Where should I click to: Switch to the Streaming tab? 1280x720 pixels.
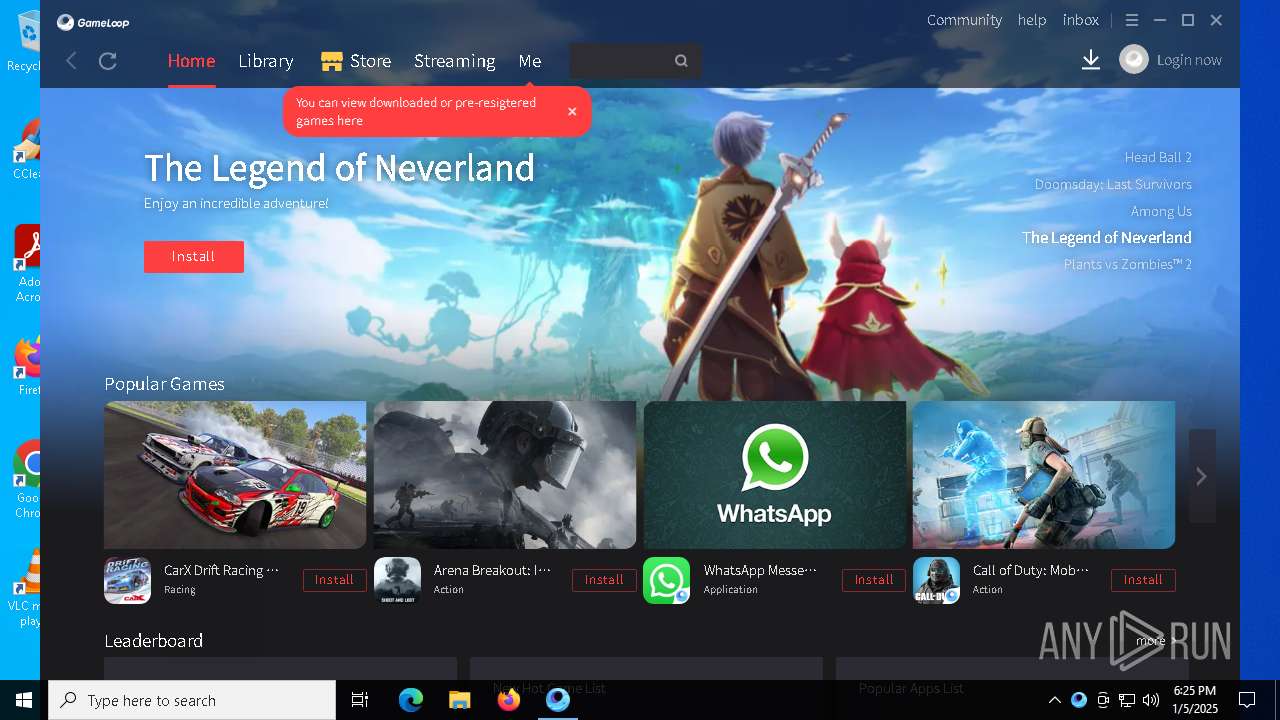(455, 61)
